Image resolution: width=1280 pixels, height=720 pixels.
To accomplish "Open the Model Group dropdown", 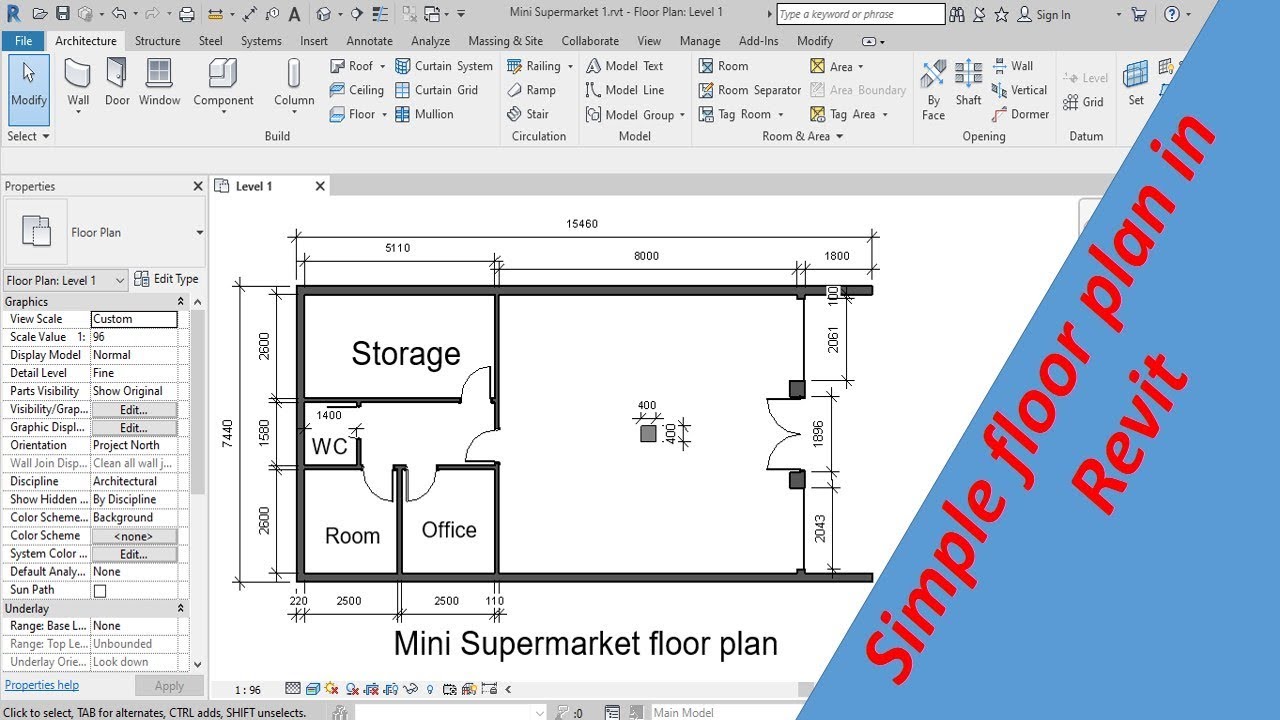I will (682, 115).
